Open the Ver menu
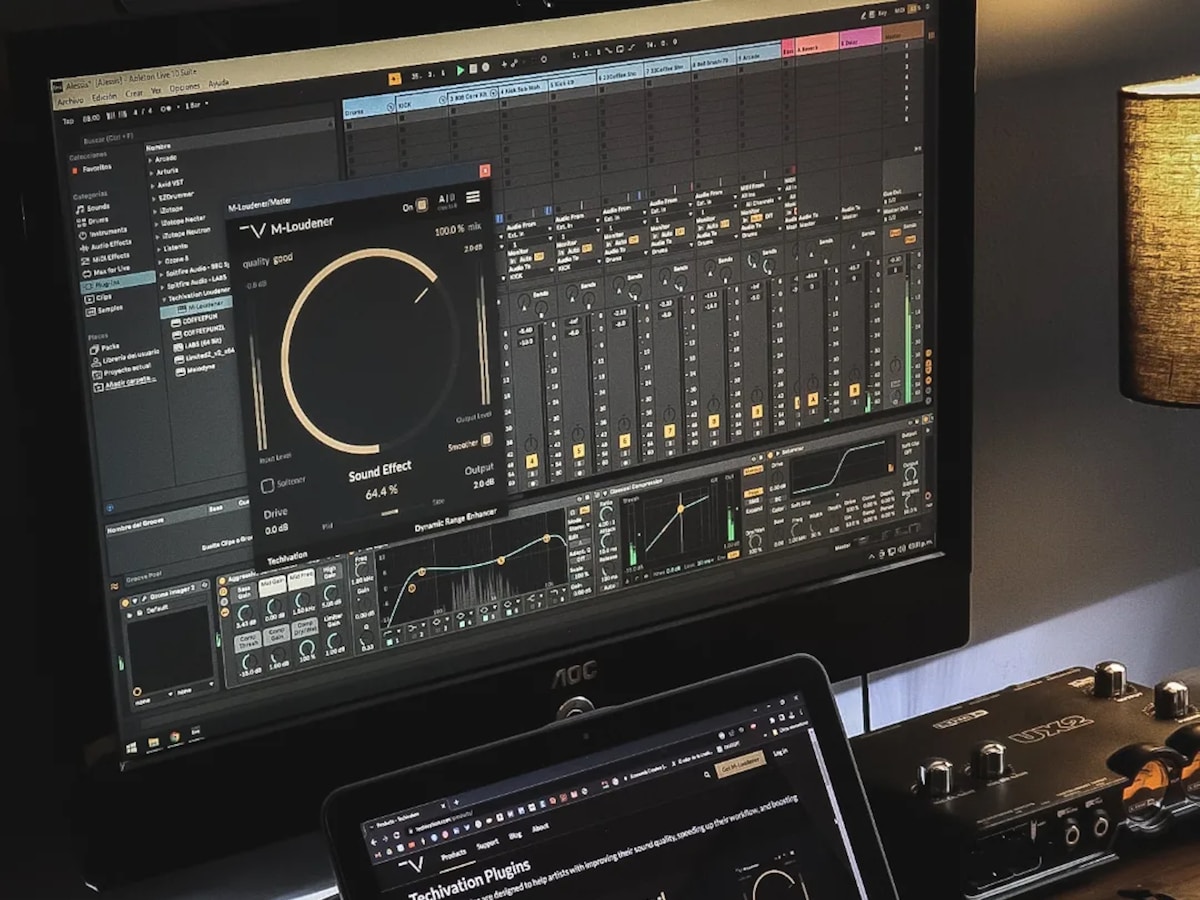This screenshot has height=900, width=1200. point(156,91)
